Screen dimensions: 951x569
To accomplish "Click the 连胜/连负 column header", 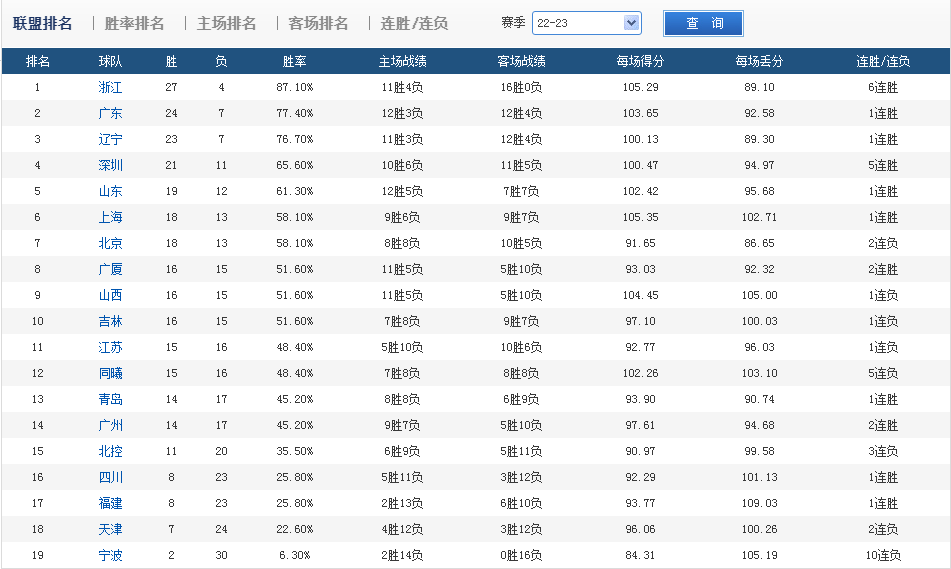I will point(883,61).
